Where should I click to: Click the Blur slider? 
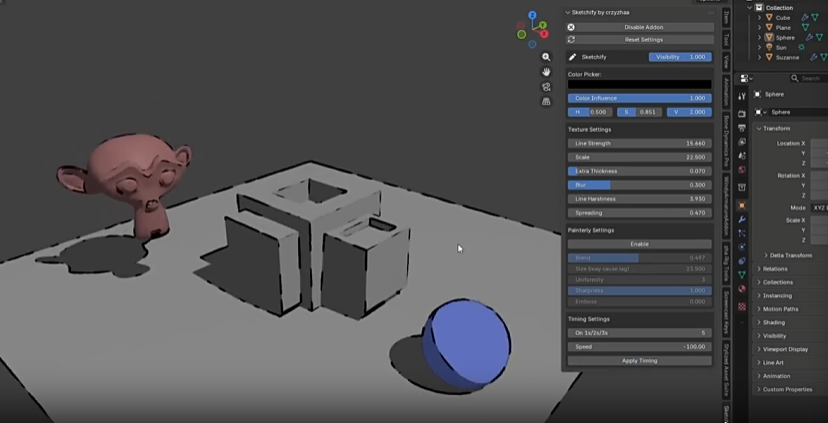click(x=640, y=185)
